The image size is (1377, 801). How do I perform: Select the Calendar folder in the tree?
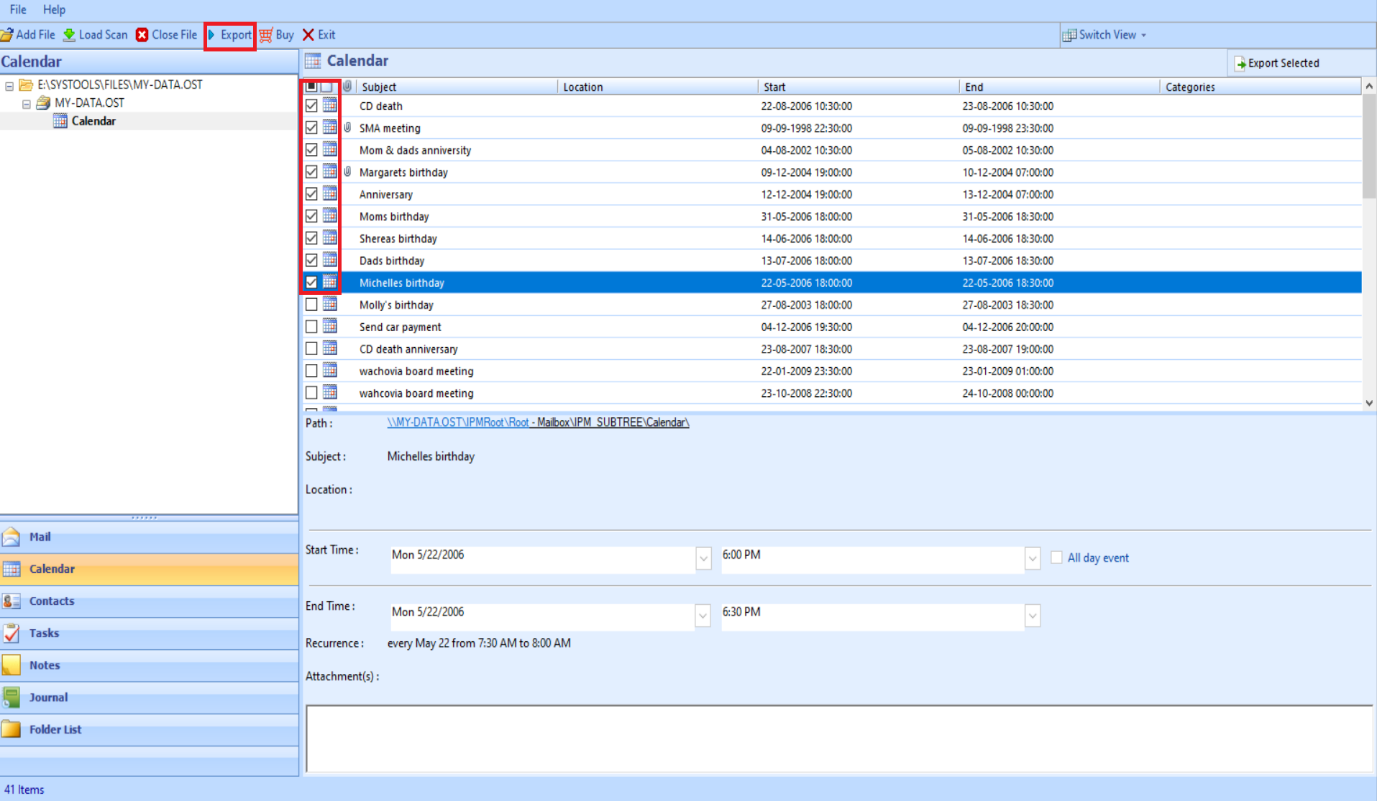click(93, 121)
